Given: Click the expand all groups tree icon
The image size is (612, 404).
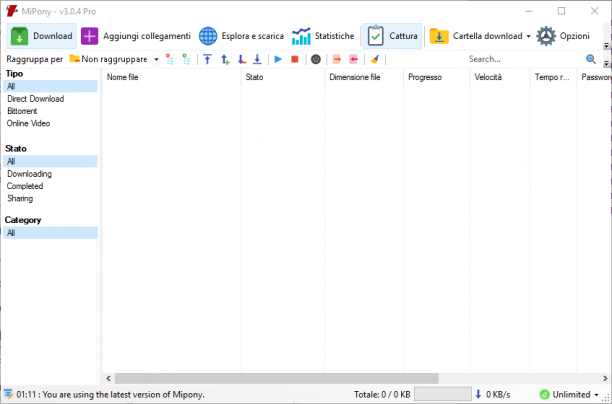Looking at the screenshot, I should click(187, 59).
